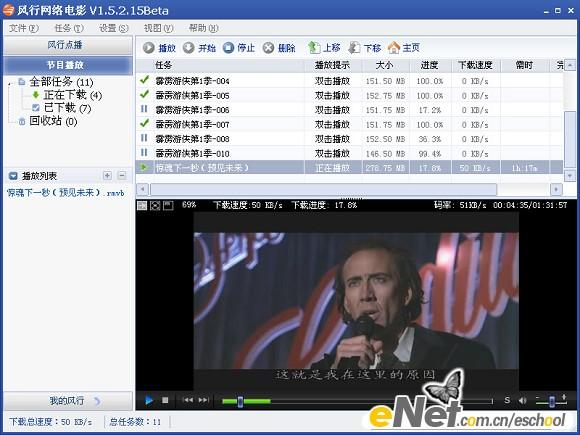Select 正在下载 (4) in task tree
The width and height of the screenshot is (580, 435).
[x=73, y=95]
